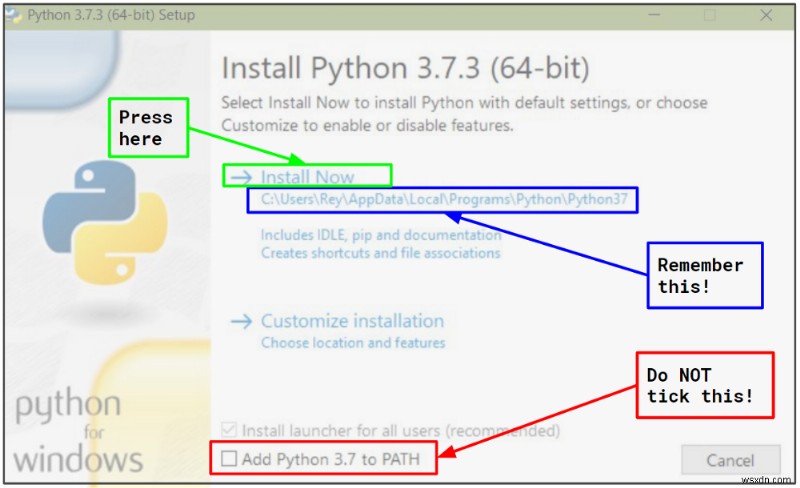Click the large Python logo graphic
Screen dimensions: 800x488
[x=105, y=222]
